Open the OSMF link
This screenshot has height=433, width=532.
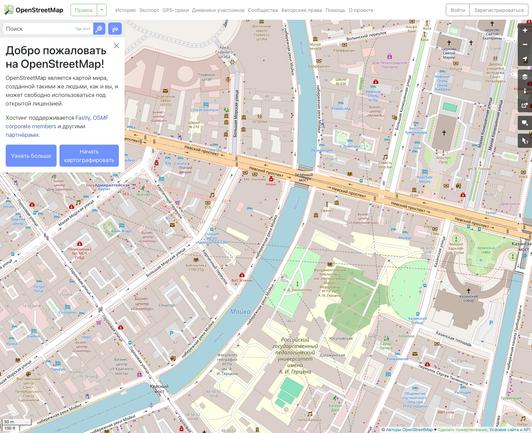pyautogui.click(x=100, y=118)
